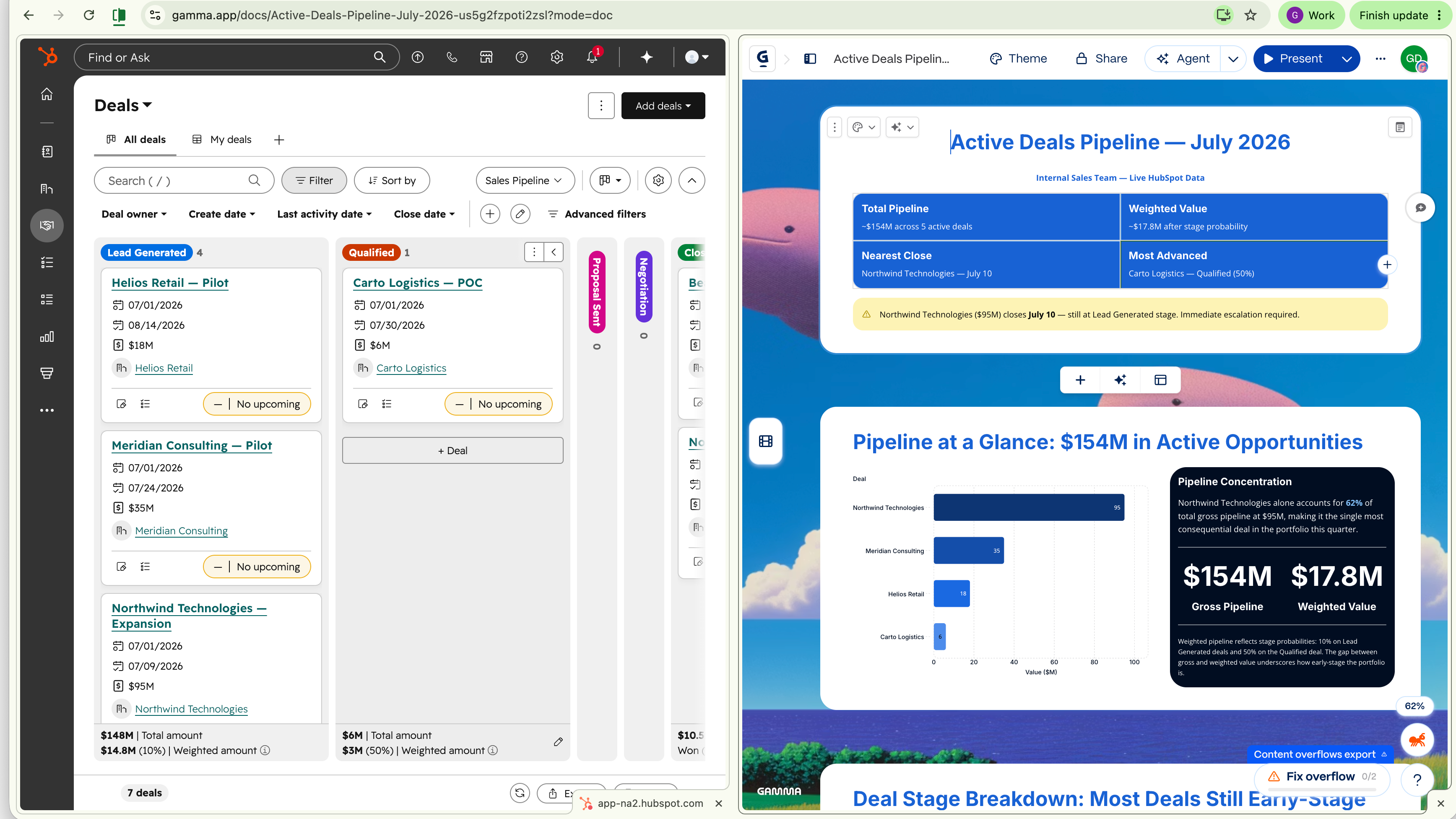
Task: Open the Gamma home logo
Action: click(762, 58)
